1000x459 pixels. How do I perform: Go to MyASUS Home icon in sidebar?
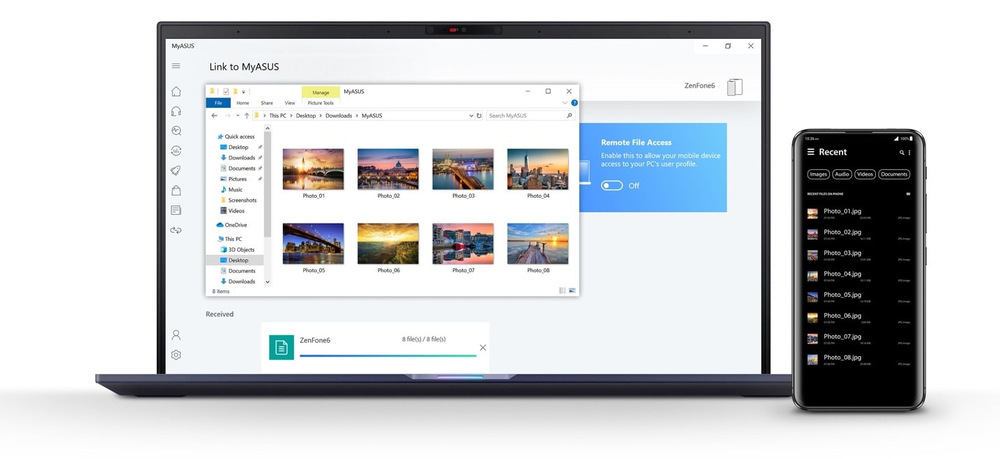[176, 91]
